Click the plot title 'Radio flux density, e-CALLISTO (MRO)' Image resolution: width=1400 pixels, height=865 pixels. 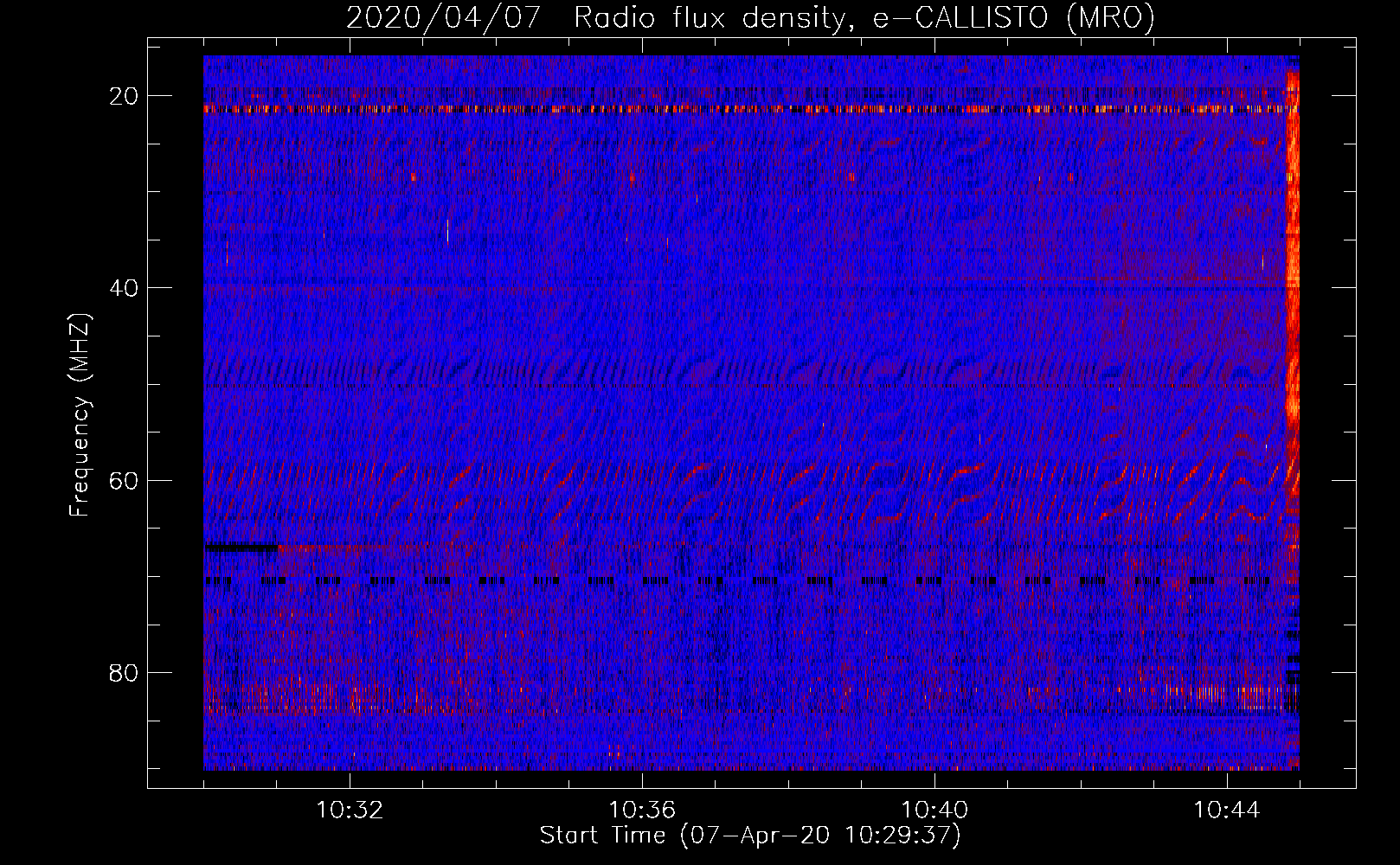864,17
